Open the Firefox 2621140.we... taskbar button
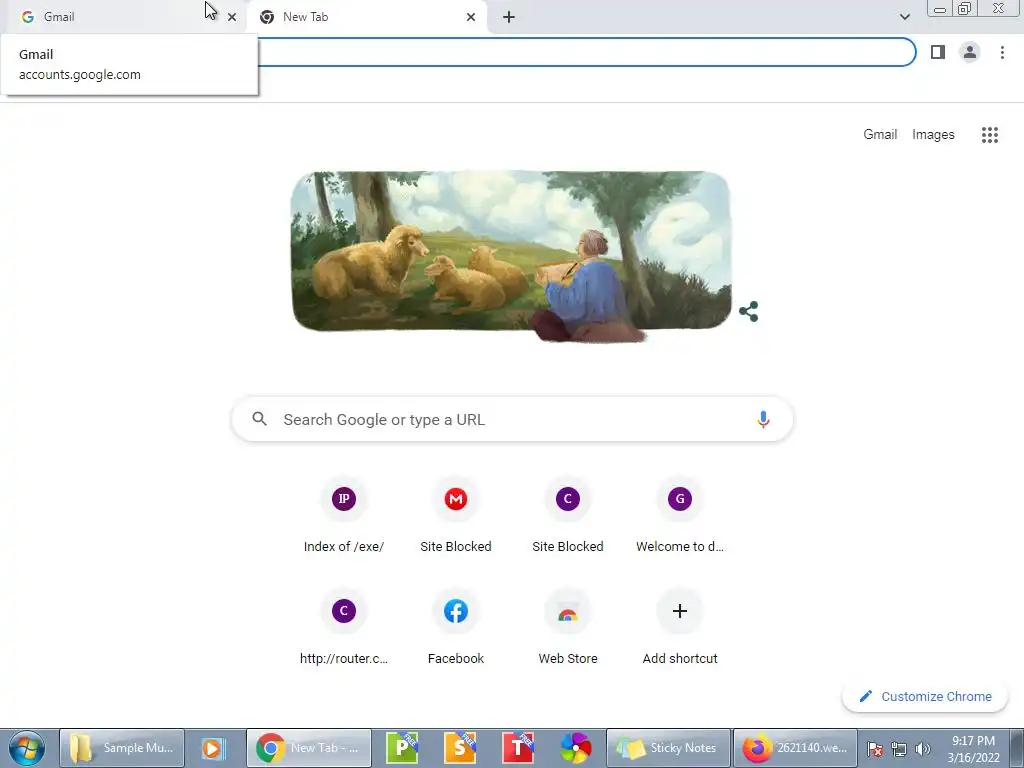1024x768 pixels. coord(795,748)
